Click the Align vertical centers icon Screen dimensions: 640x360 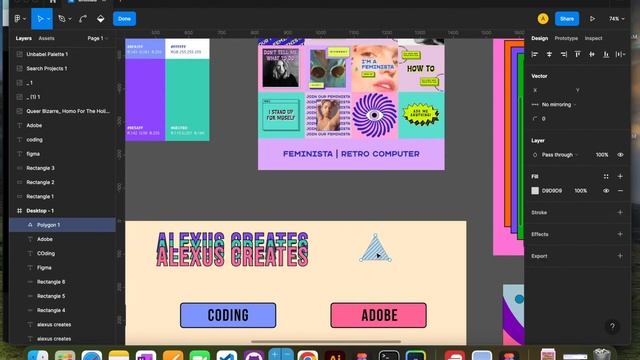pyautogui.click(x=592, y=54)
